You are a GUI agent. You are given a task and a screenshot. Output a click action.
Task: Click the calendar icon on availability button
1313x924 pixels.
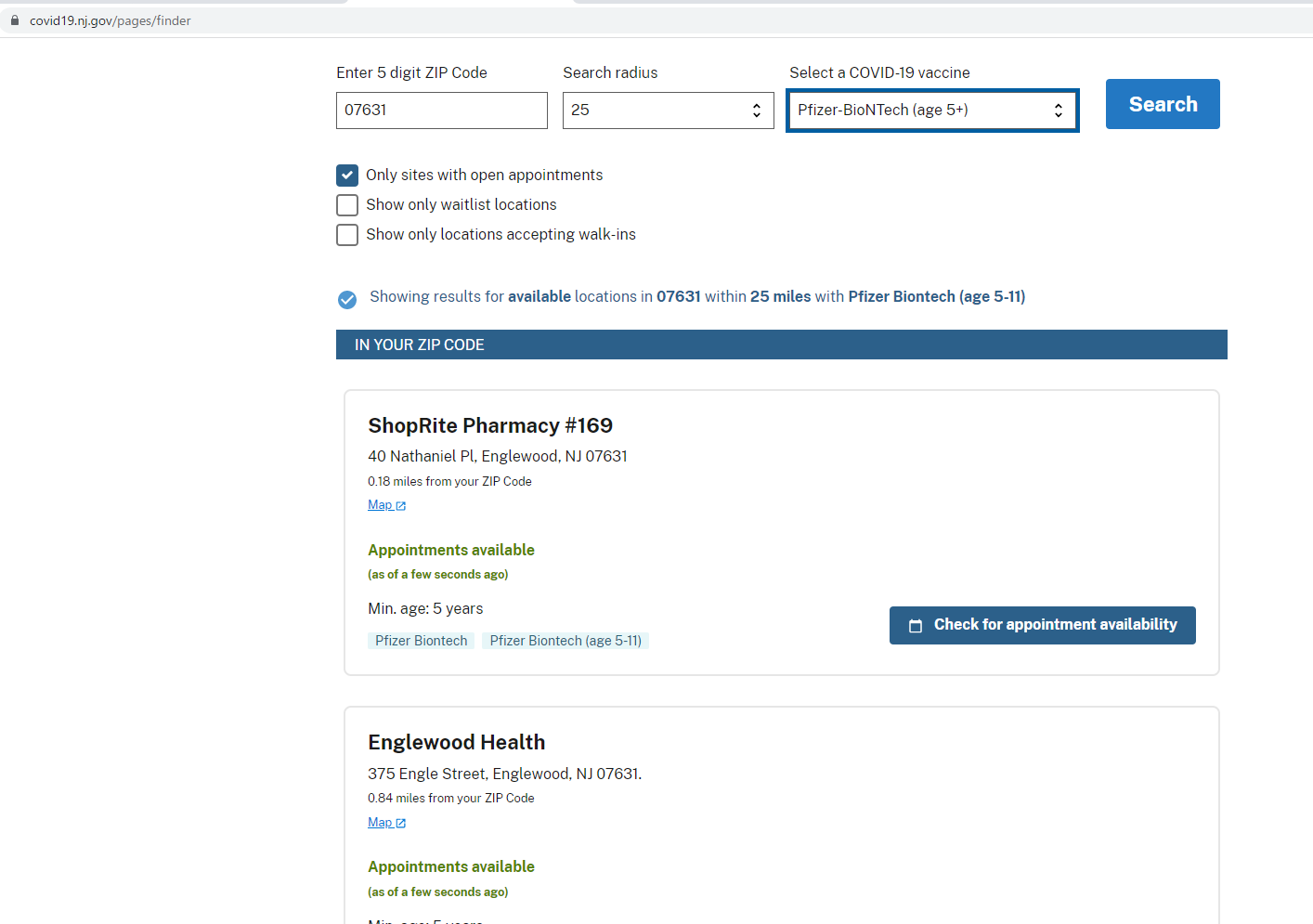click(x=916, y=626)
